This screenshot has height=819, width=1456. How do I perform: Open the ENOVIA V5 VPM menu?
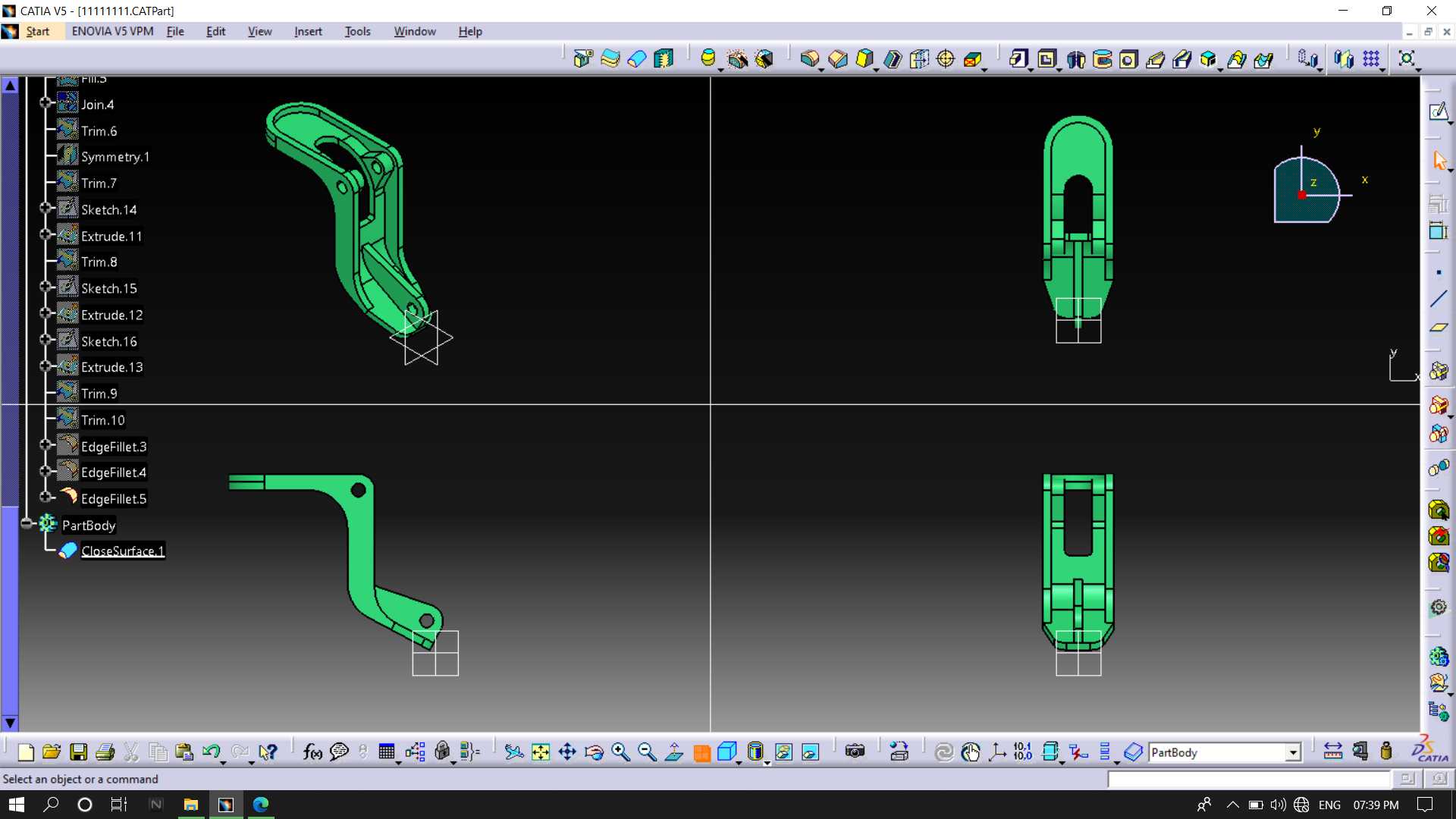tap(112, 31)
